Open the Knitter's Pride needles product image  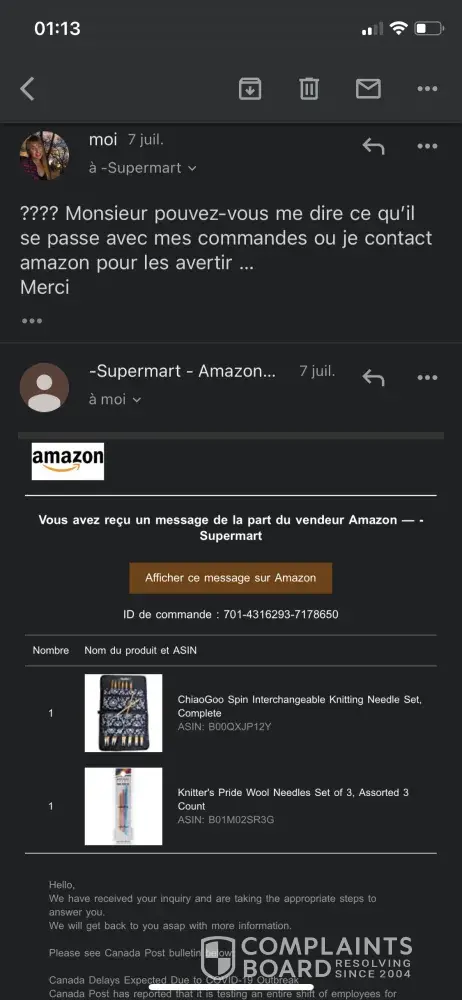pos(123,806)
